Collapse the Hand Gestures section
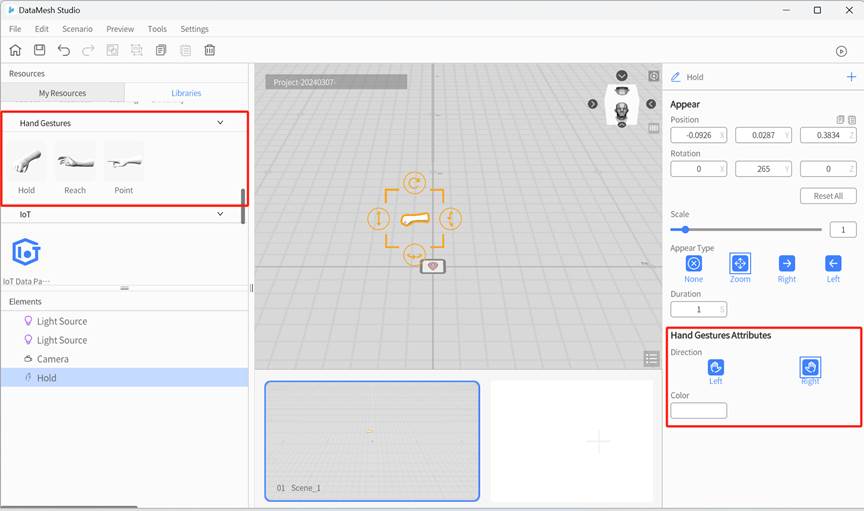This screenshot has width=864, height=511. [x=221, y=123]
